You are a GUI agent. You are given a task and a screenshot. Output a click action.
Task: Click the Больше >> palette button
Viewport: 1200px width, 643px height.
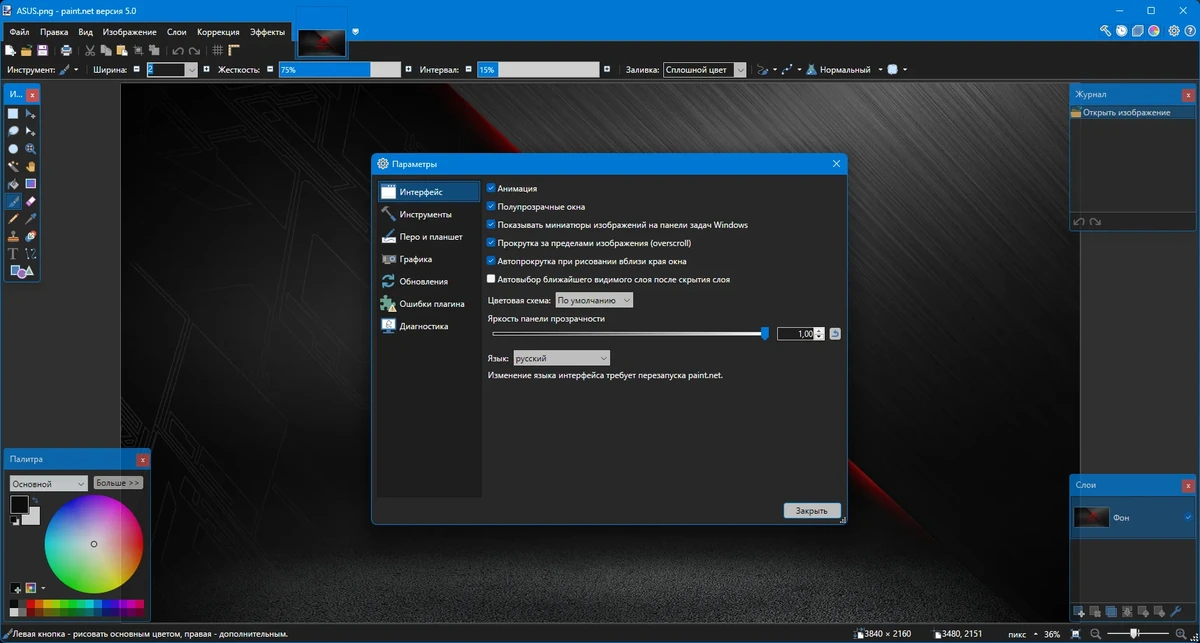[x=118, y=482]
